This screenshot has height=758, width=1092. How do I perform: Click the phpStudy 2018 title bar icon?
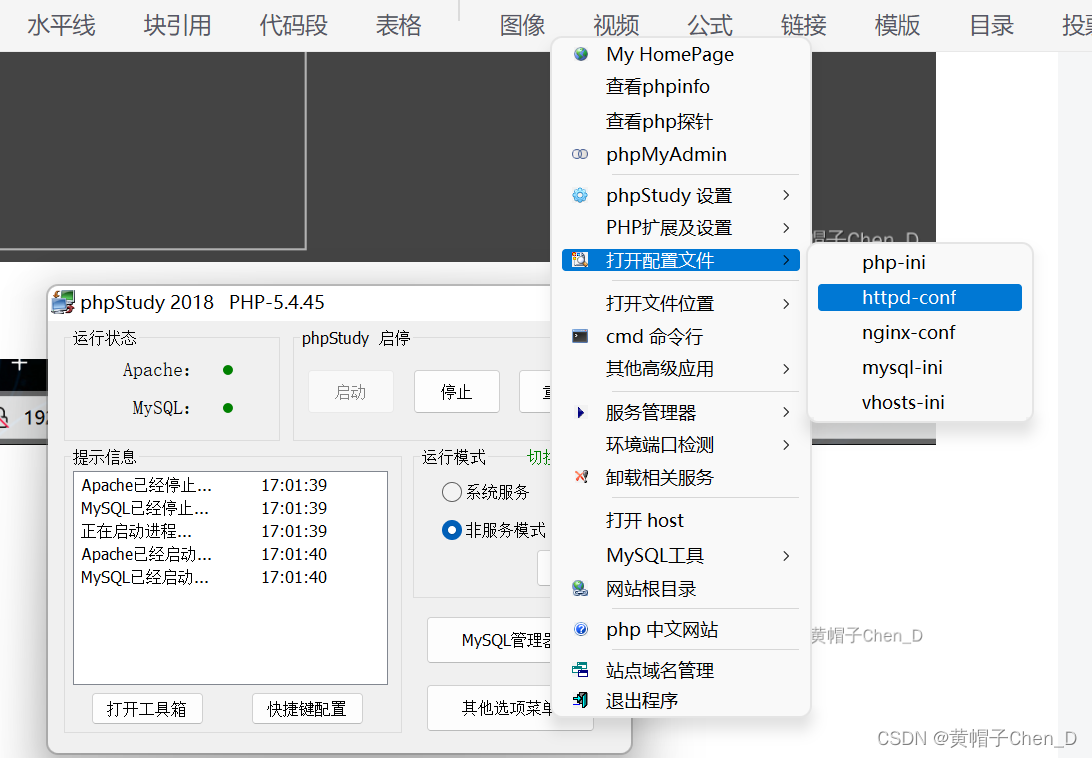pyautogui.click(x=63, y=302)
